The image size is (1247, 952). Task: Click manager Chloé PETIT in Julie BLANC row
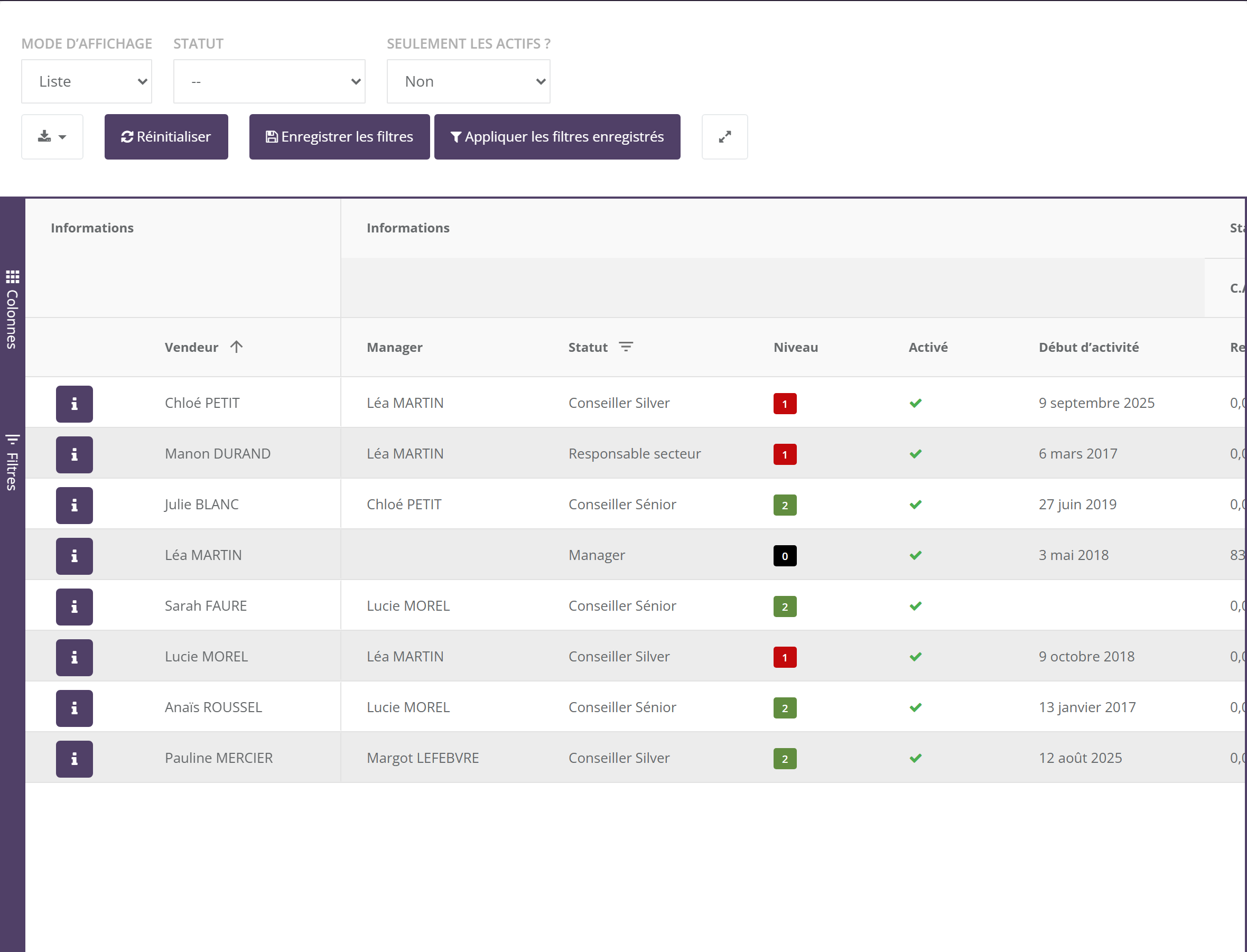[x=404, y=505]
